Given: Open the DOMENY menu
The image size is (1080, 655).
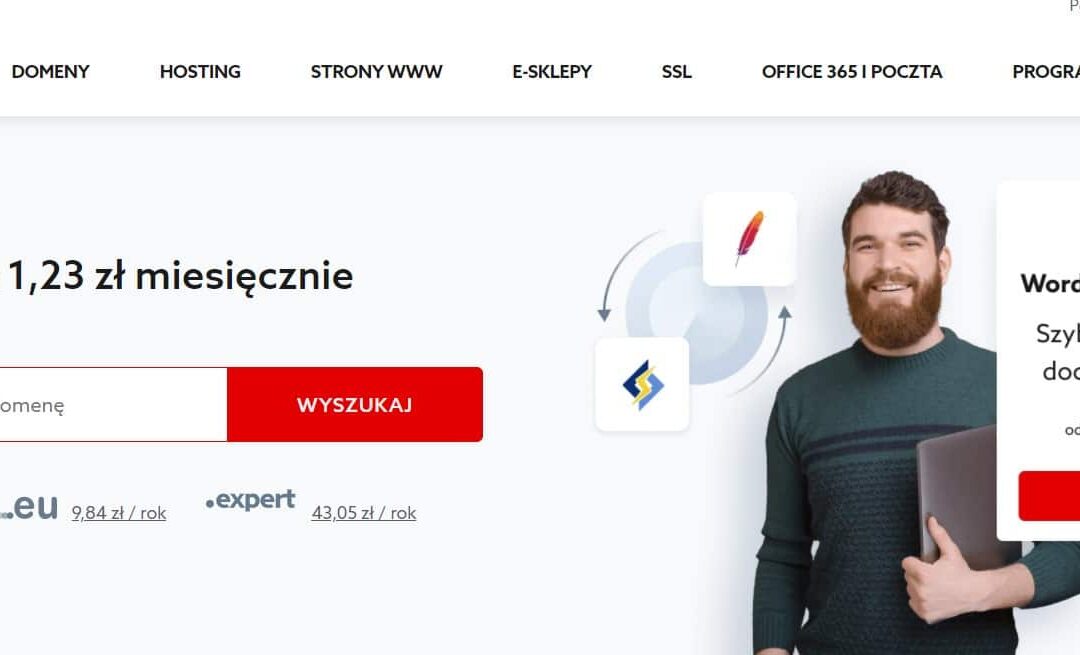Looking at the screenshot, I should [50, 72].
